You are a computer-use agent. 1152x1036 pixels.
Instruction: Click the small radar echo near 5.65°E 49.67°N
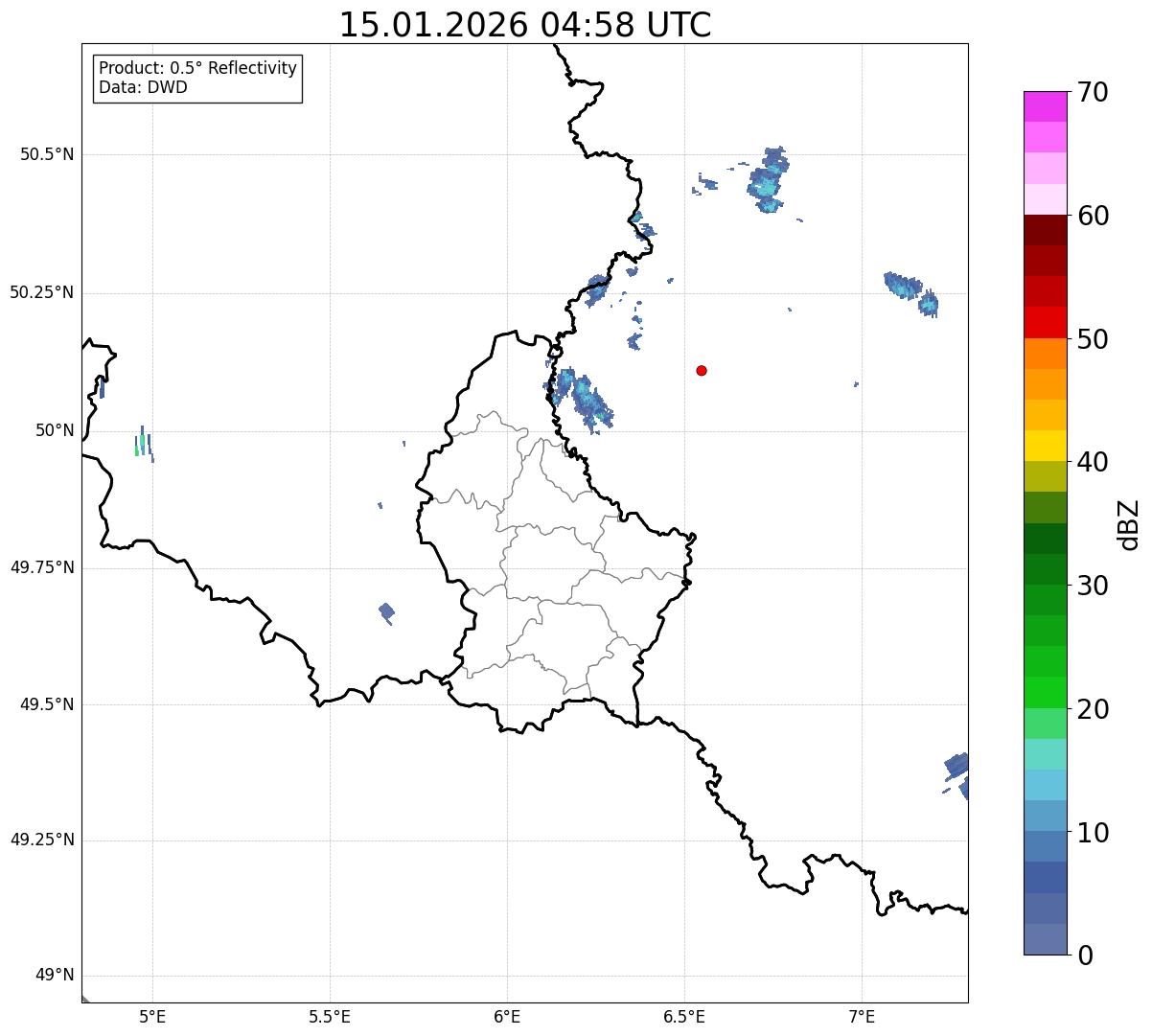coord(386,612)
